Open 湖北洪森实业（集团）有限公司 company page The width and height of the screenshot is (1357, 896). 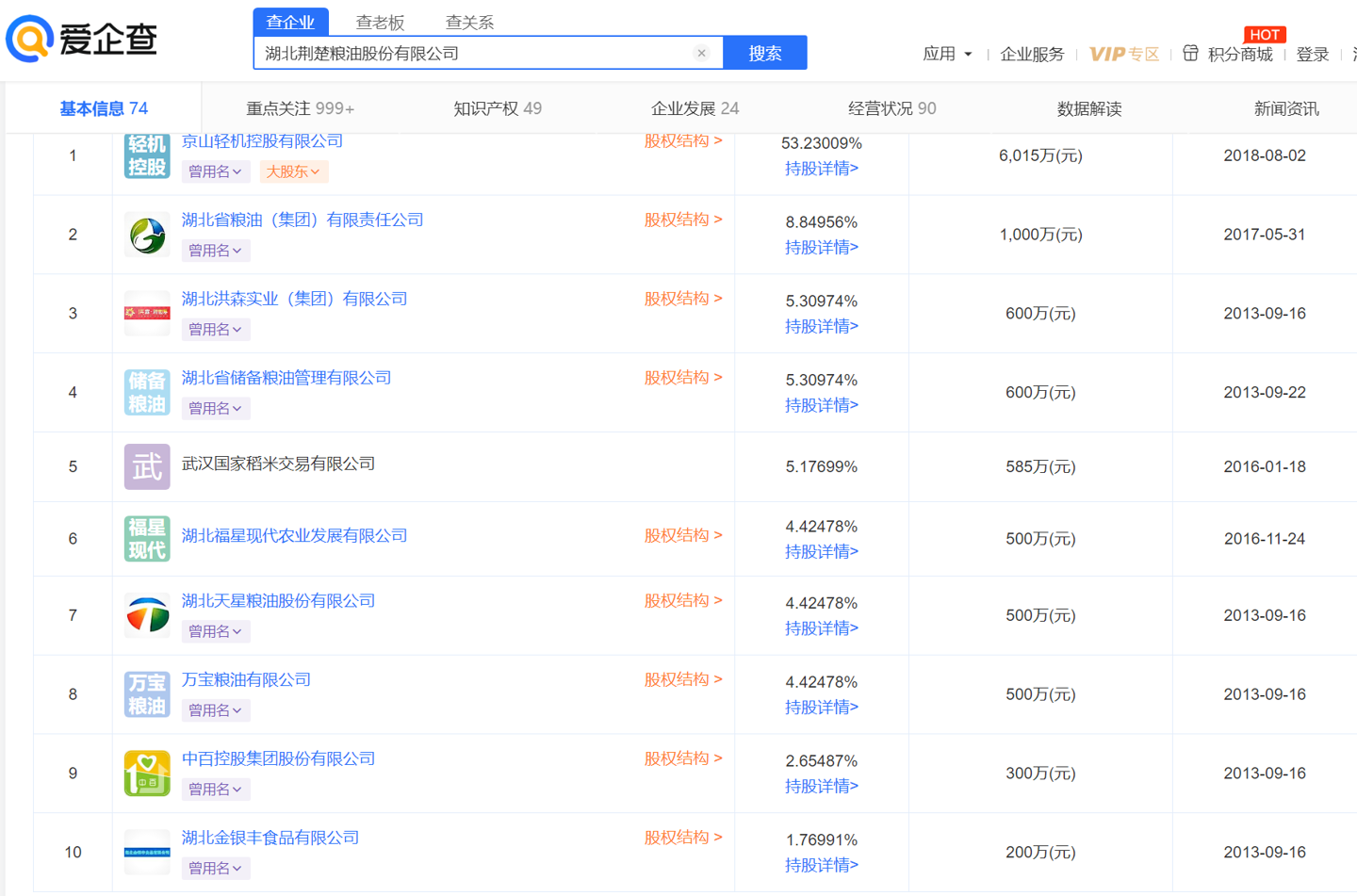(294, 299)
